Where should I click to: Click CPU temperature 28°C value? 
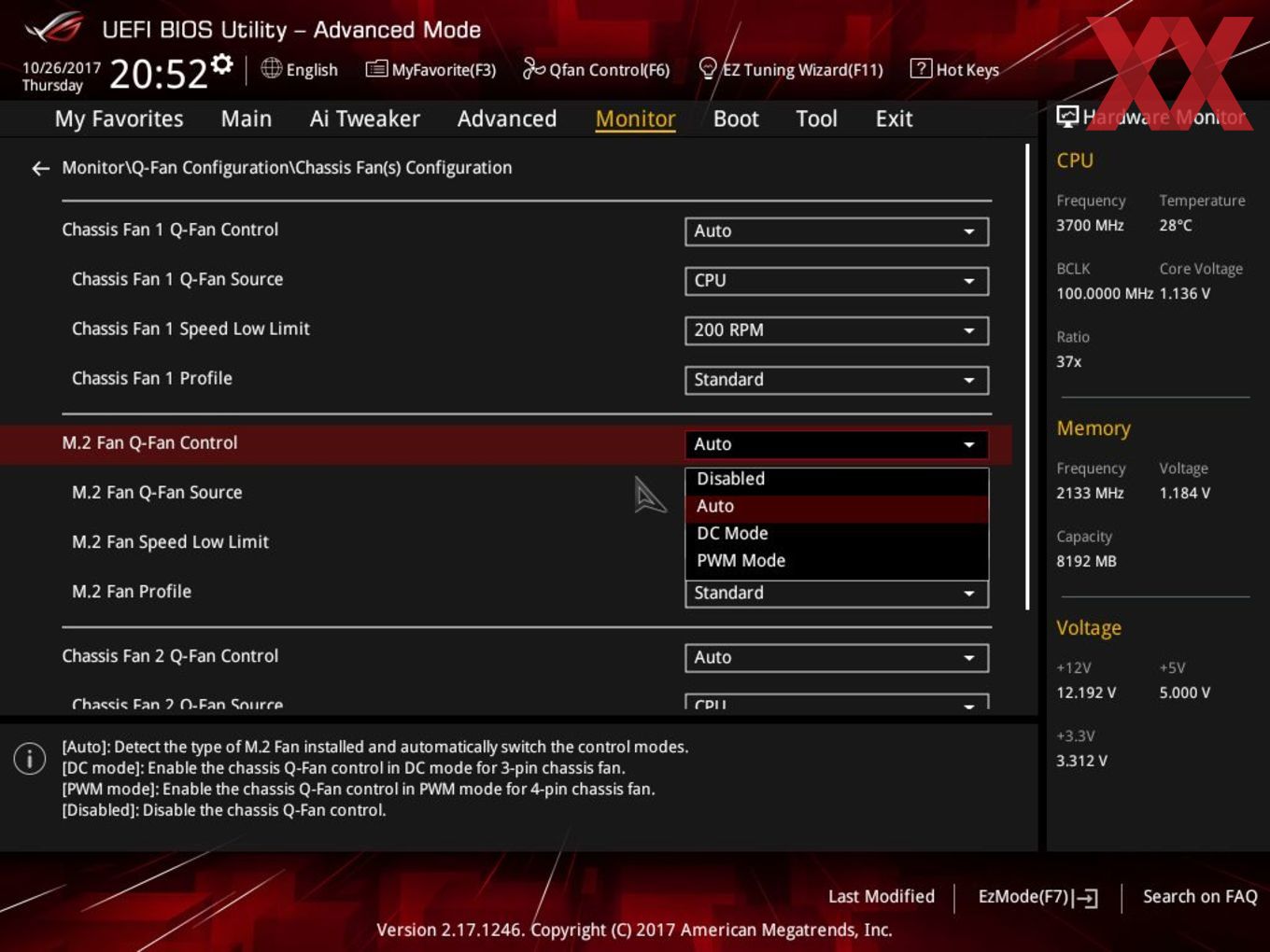[x=1176, y=226]
